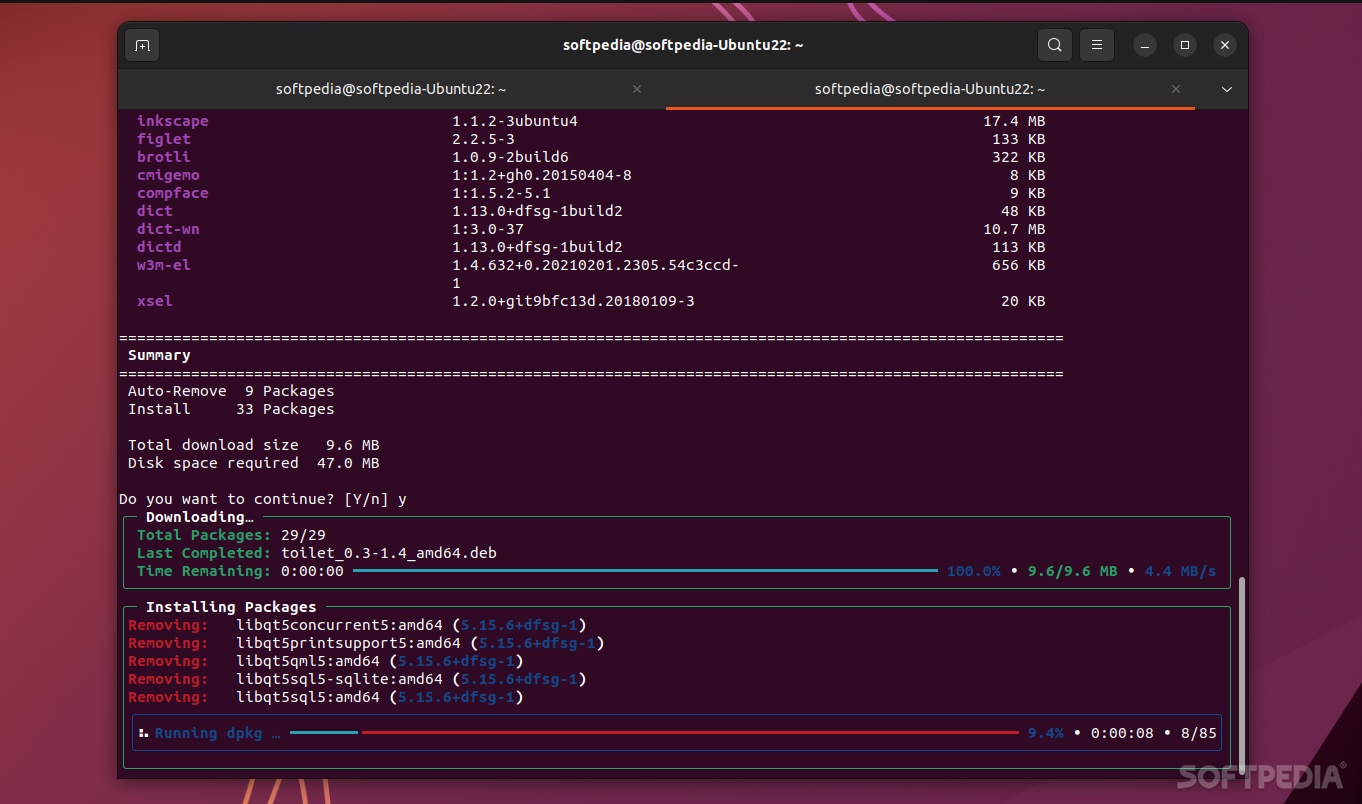The width and height of the screenshot is (1362, 804).
Task: Click the 133 KB size value
Action: tap(1018, 139)
